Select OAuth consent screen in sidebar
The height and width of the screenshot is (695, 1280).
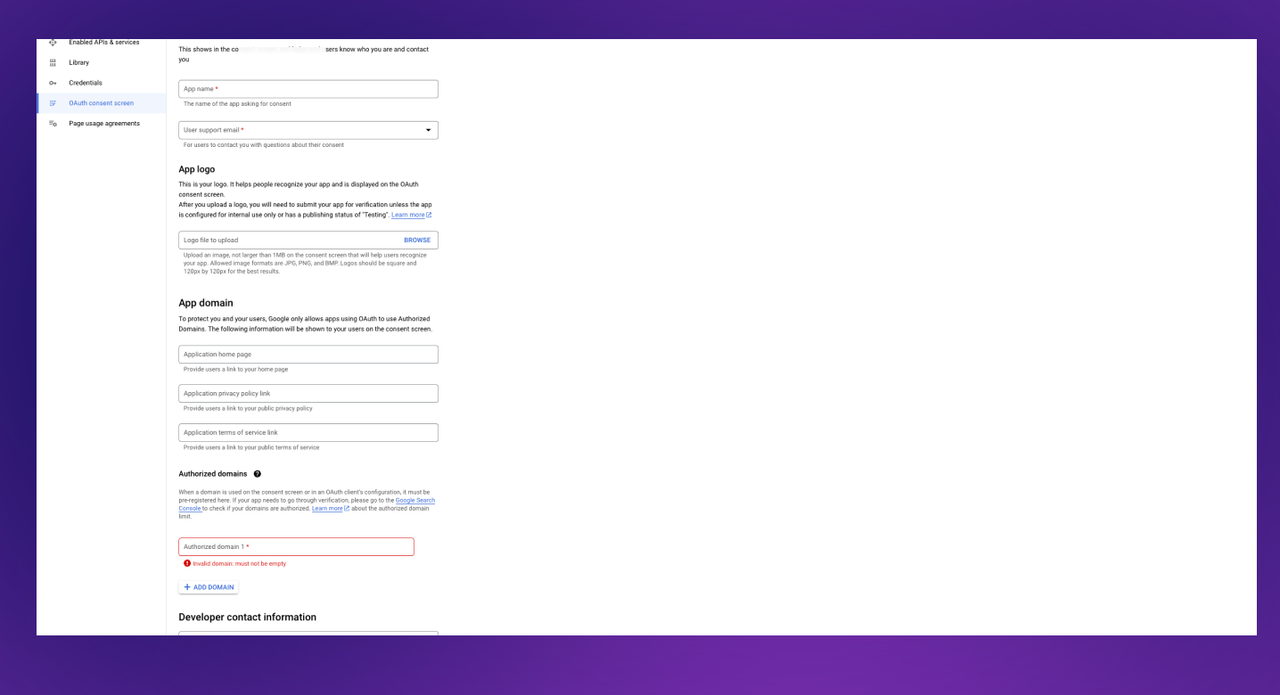point(101,103)
